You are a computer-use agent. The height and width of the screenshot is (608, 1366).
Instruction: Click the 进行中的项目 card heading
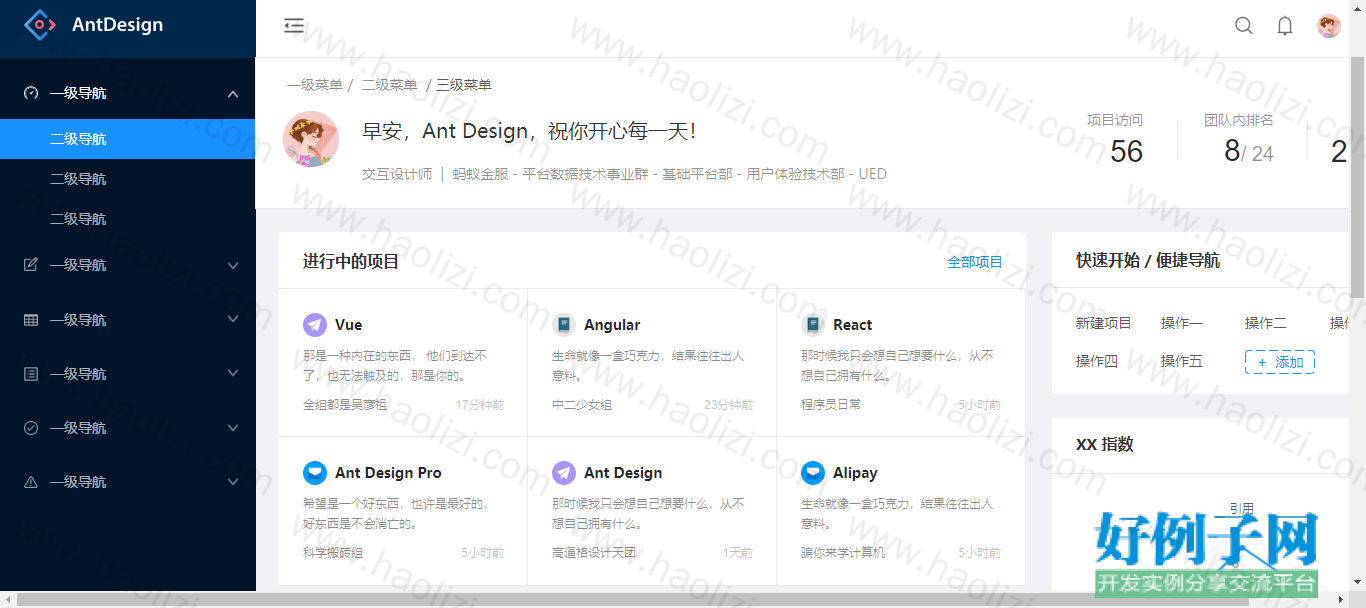tap(351, 261)
